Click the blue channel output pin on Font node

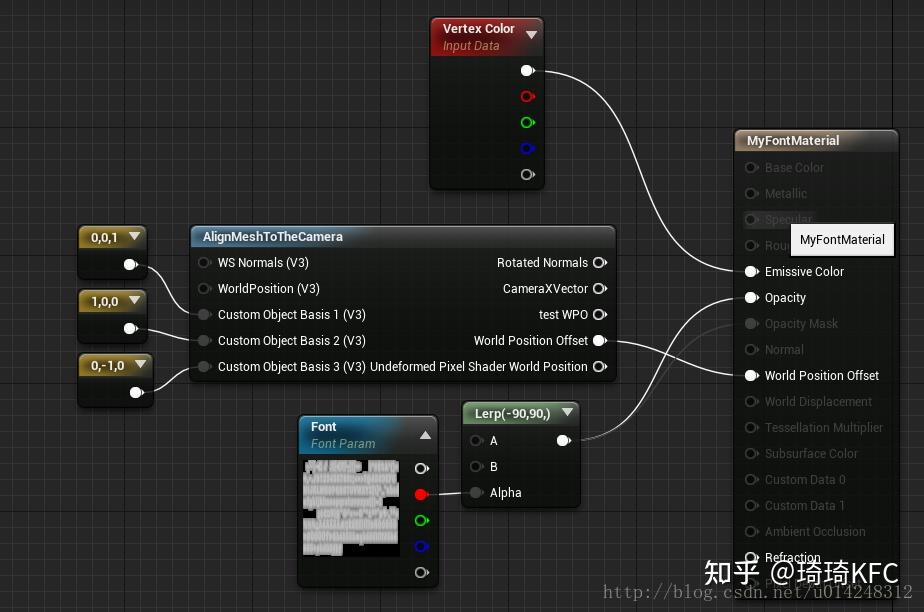click(x=421, y=545)
